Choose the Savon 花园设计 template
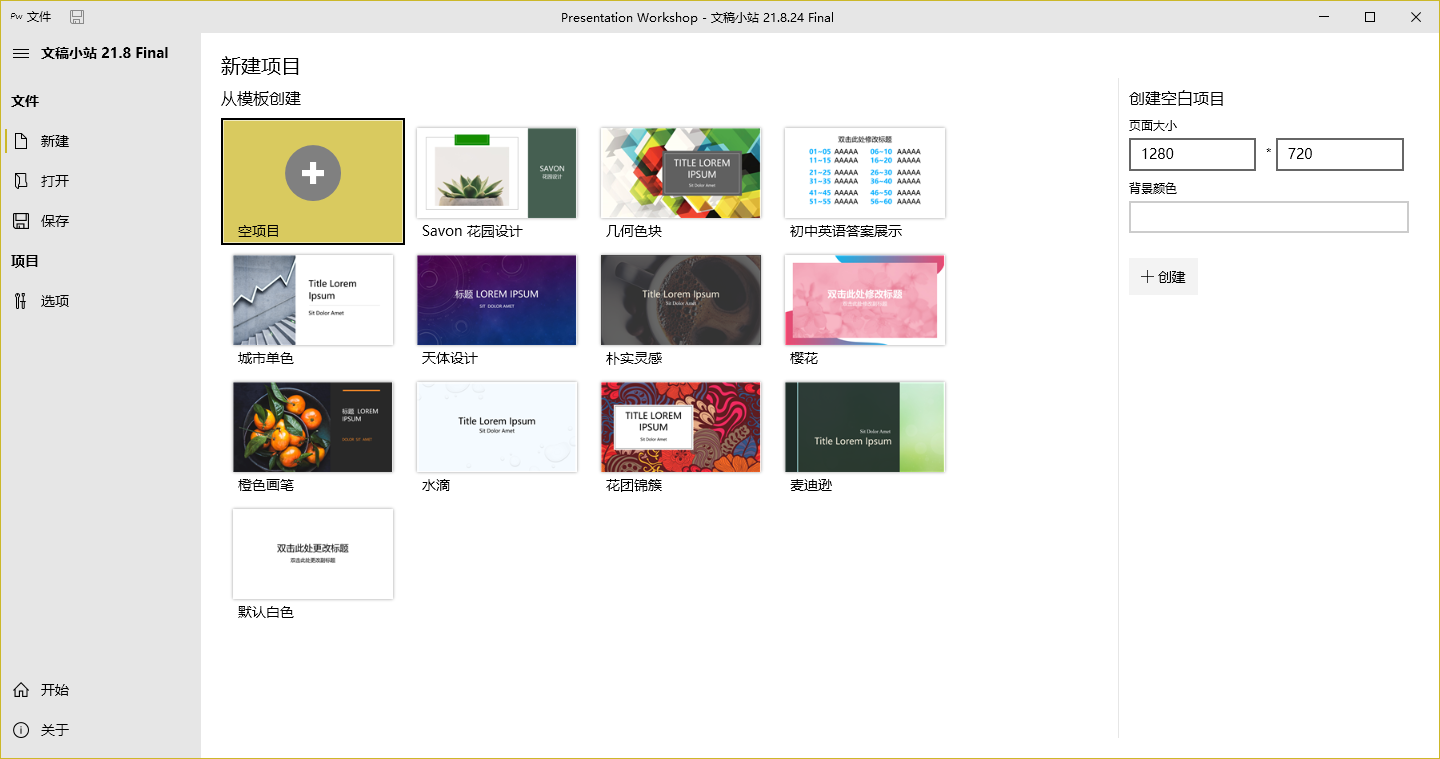Image resolution: width=1440 pixels, height=759 pixels. 497,173
